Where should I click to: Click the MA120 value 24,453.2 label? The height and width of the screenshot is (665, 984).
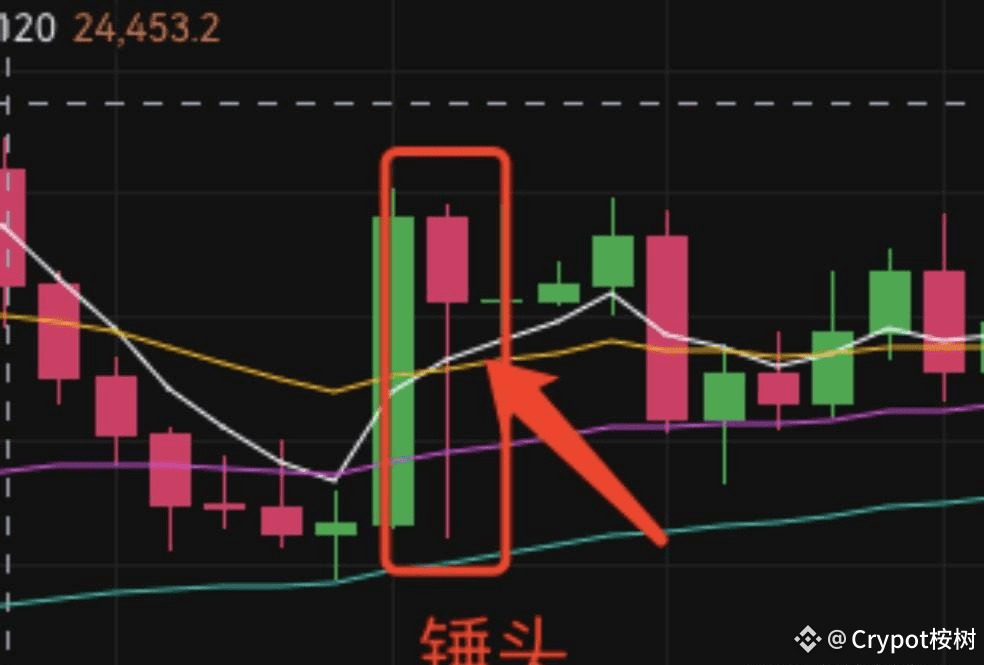click(147, 28)
